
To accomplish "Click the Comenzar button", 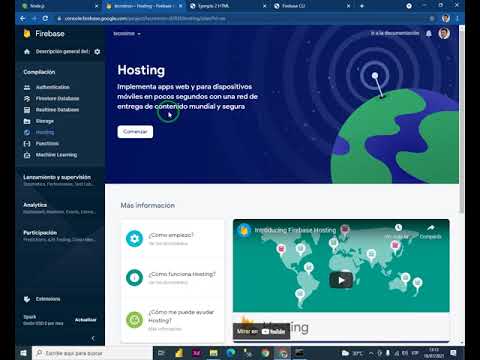I will click(x=135, y=132).
